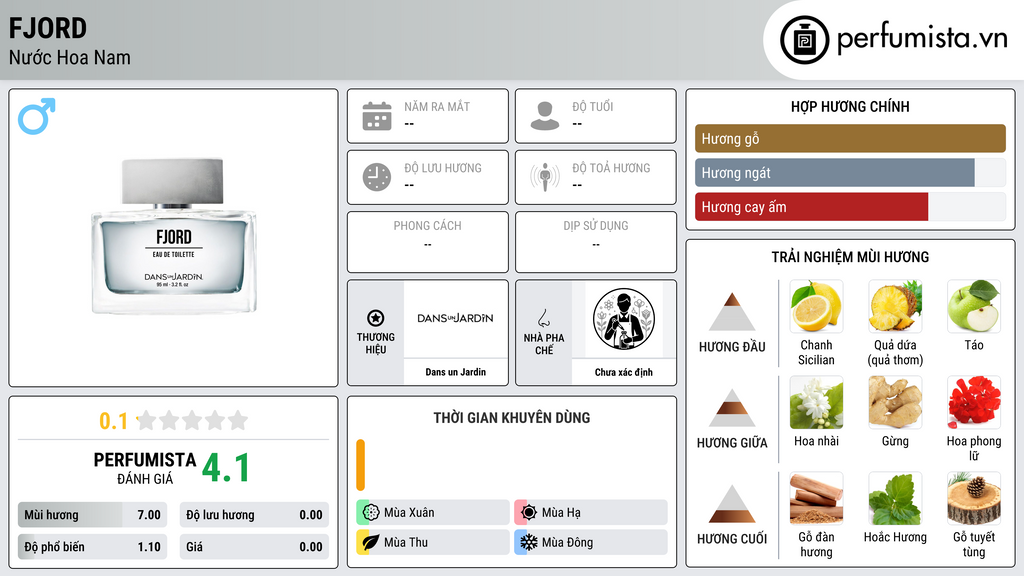Image resolution: width=1024 pixels, height=576 pixels.
Task: Click the sillage icon beside Độ toả hương
Action: tap(545, 177)
